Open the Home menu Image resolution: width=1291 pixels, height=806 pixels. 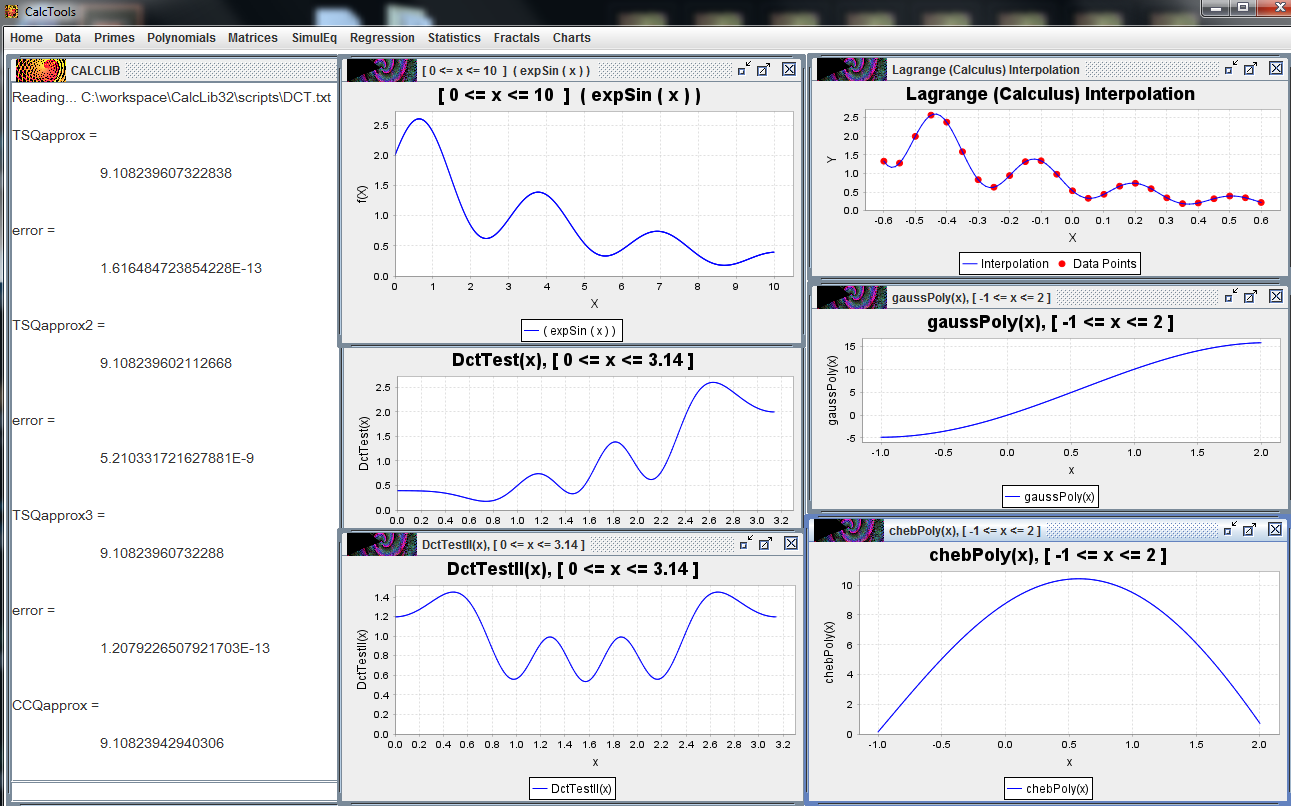coord(26,38)
